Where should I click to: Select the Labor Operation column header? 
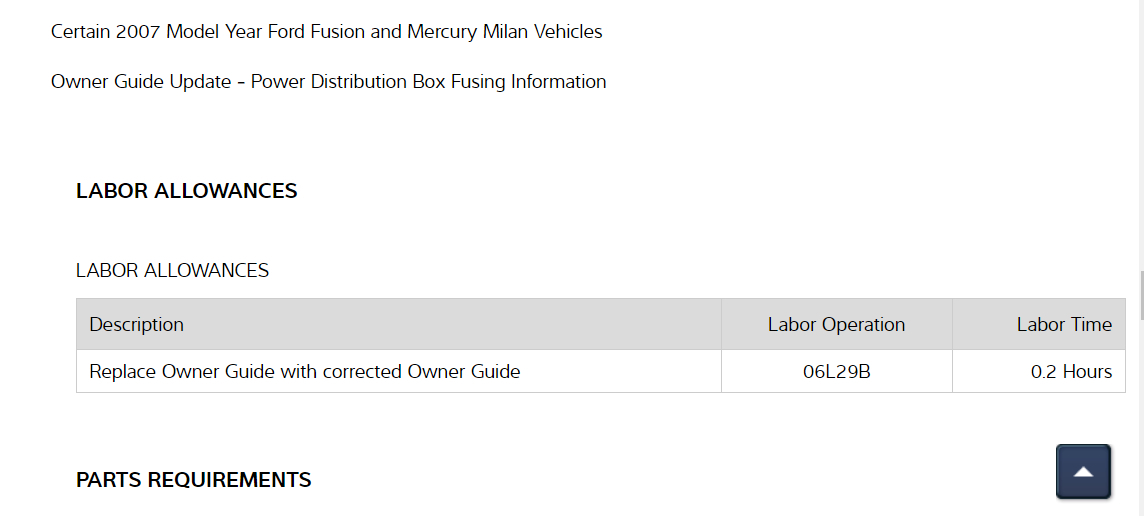point(836,325)
